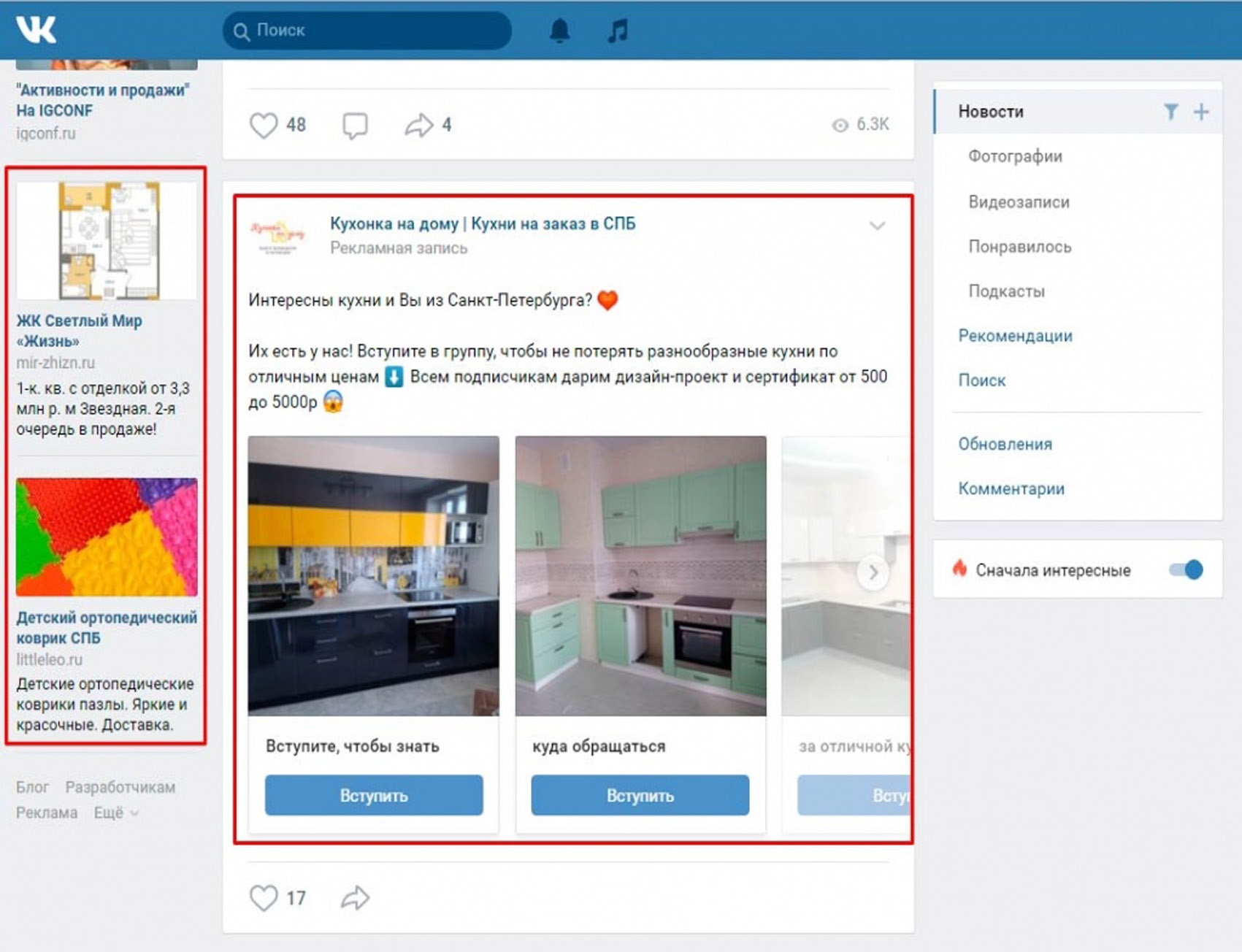1242x952 pixels.
Task: Open 'Рекомендации' section
Action: point(1015,336)
